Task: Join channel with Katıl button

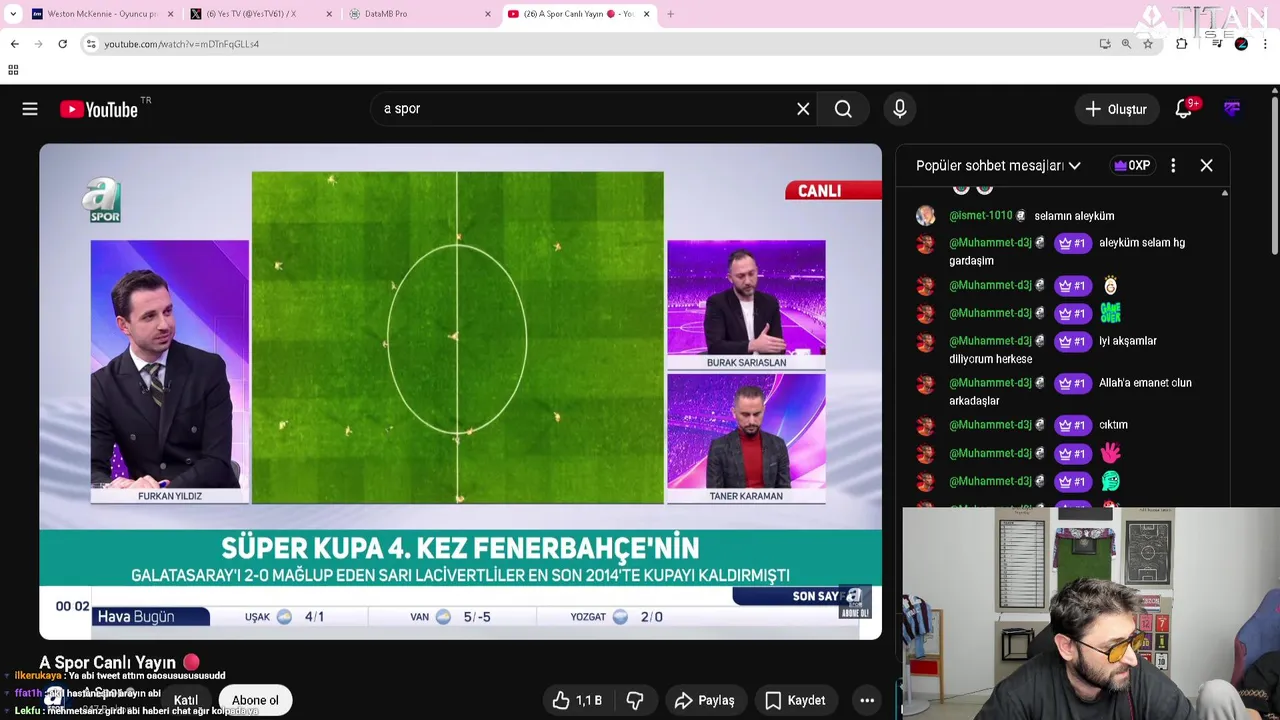Action: tap(186, 700)
